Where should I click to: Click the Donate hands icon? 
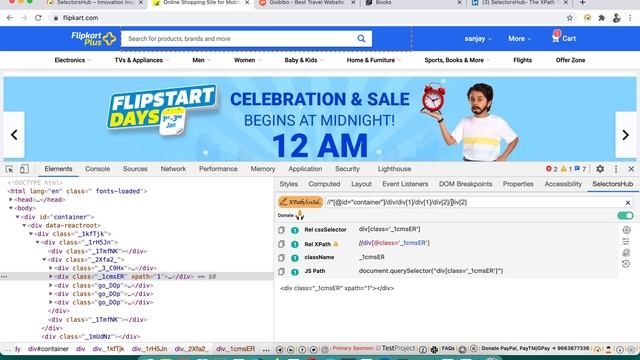pos(300,215)
